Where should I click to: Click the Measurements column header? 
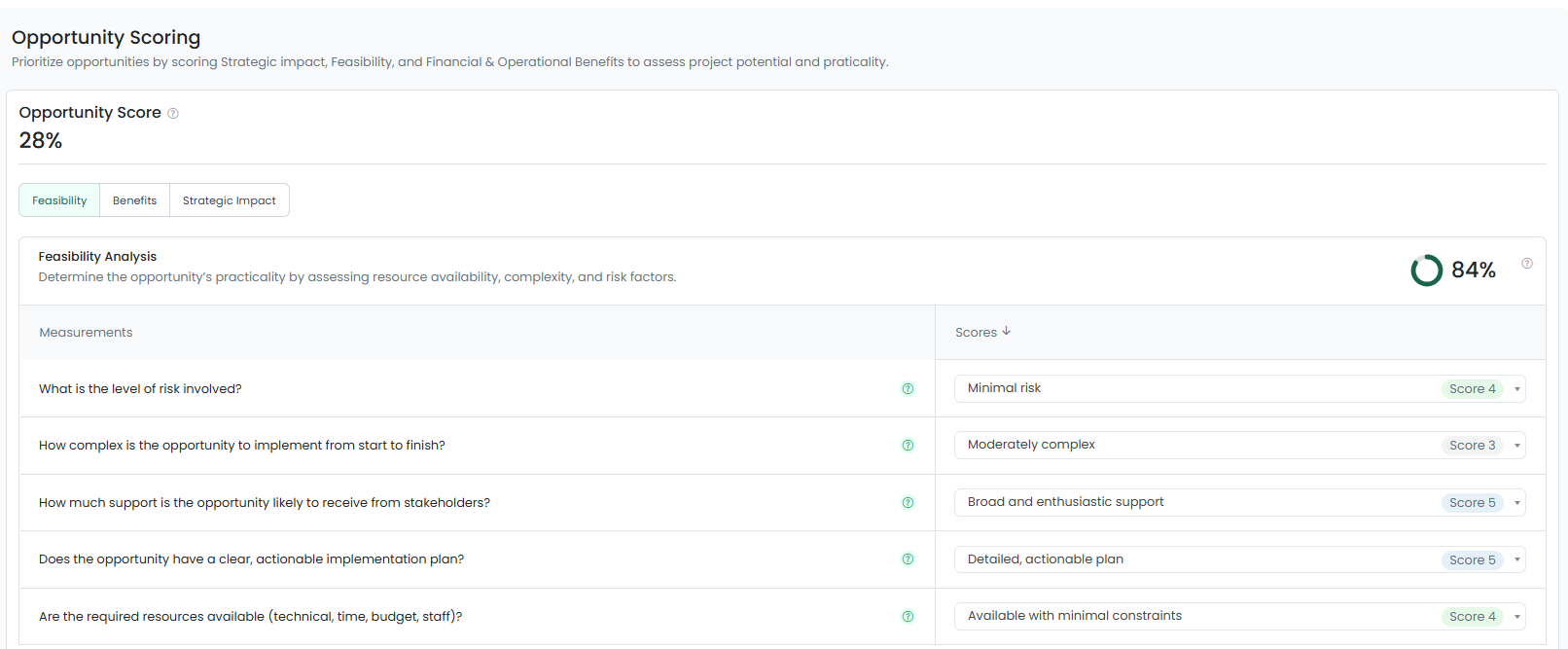click(86, 333)
